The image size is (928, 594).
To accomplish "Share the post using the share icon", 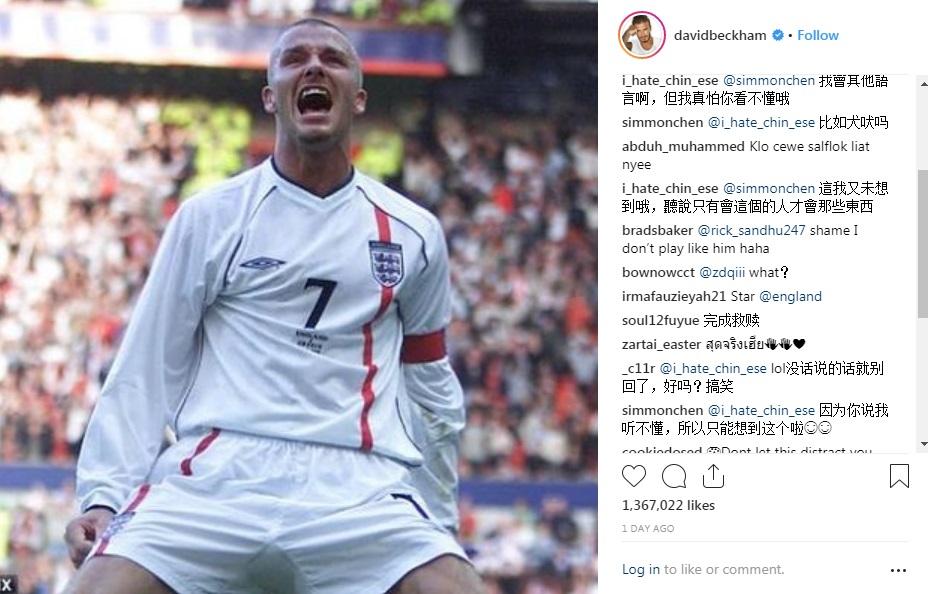I will tap(713, 476).
